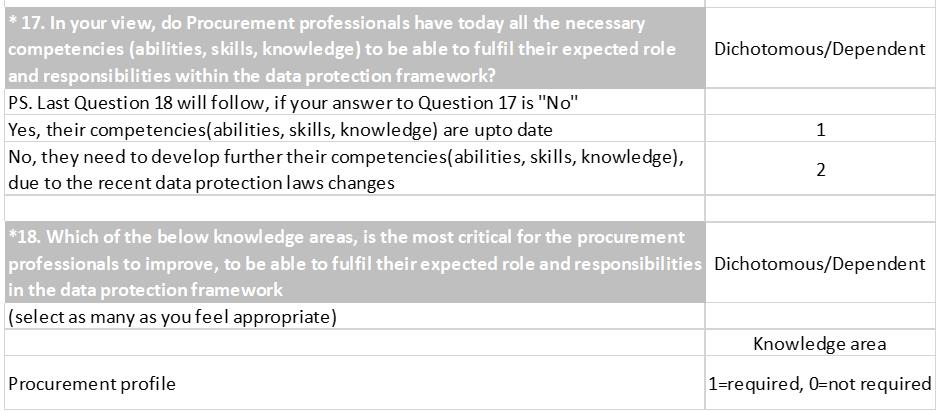Click empty cell right of 'select as many'
Viewport: 950px width, 411px height.
point(820,318)
